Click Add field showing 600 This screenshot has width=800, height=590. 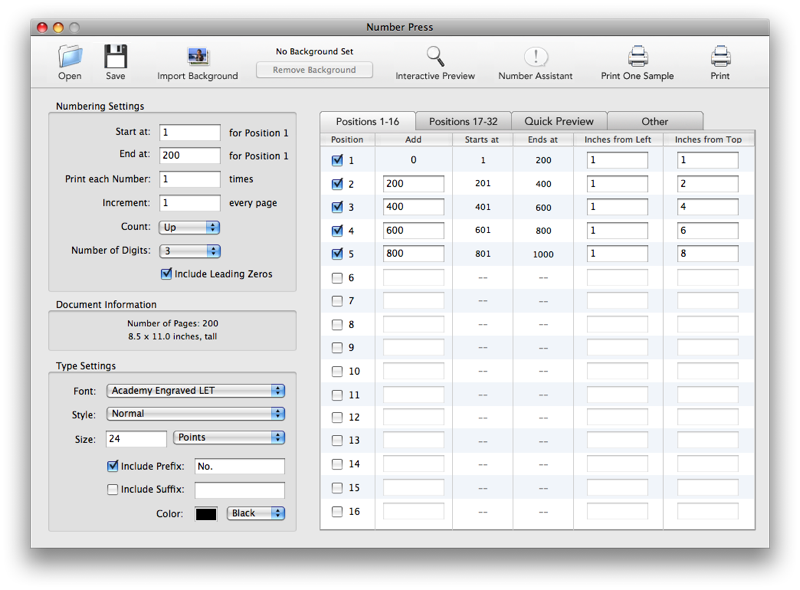click(413, 231)
